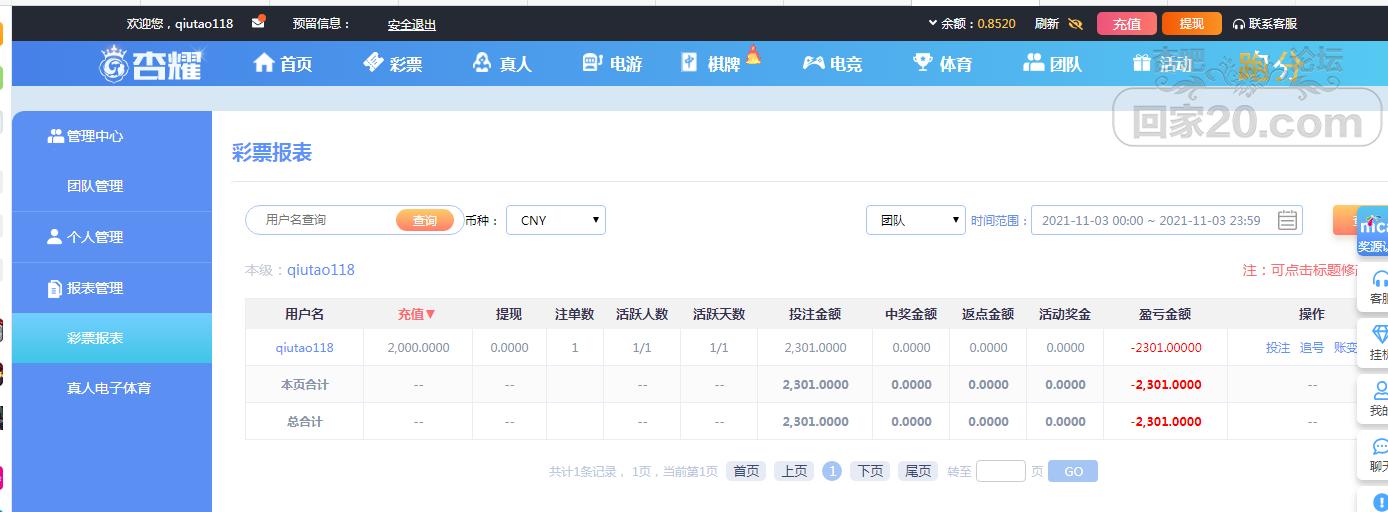Click the qiutao118 link after 本级
The height and width of the screenshot is (512, 1388).
pos(321,270)
